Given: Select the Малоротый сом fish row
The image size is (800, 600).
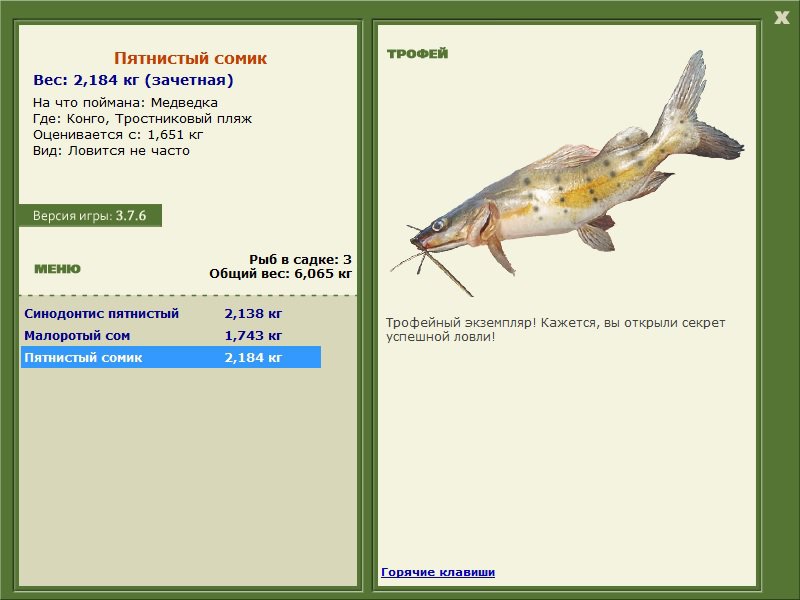Looking at the screenshot, I should pos(171,335).
